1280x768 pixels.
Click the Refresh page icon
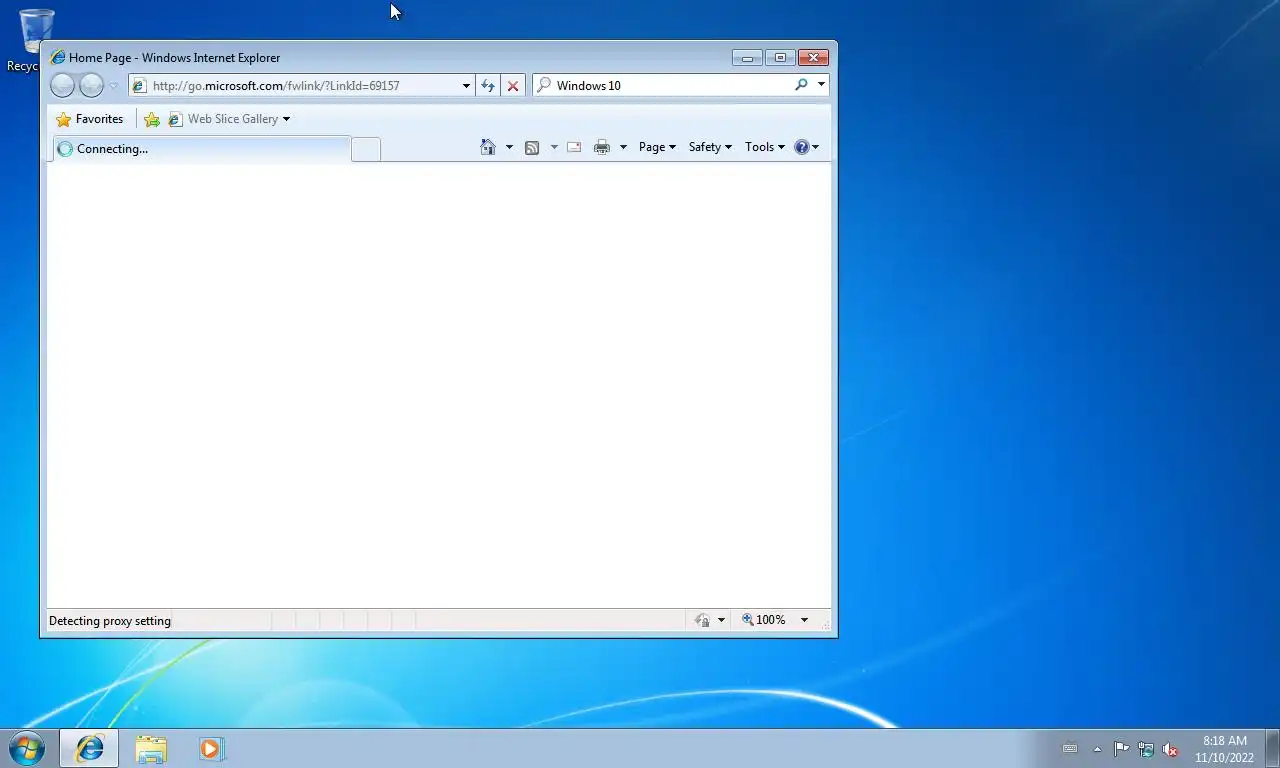(488, 86)
